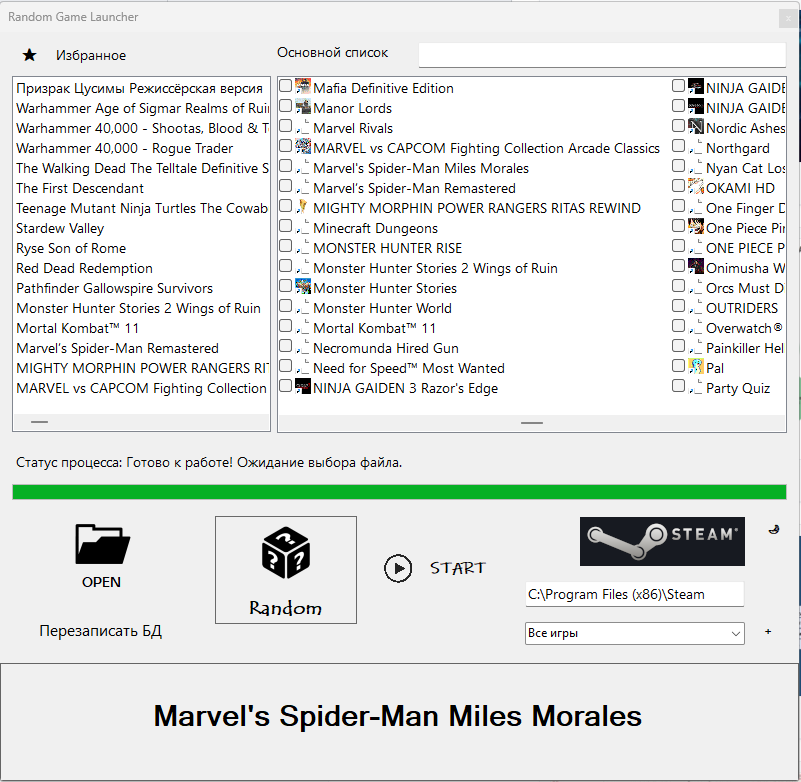The image size is (801, 782).
Task: Select Red Dead Redemption in favorites
Action: pyautogui.click(x=84, y=268)
